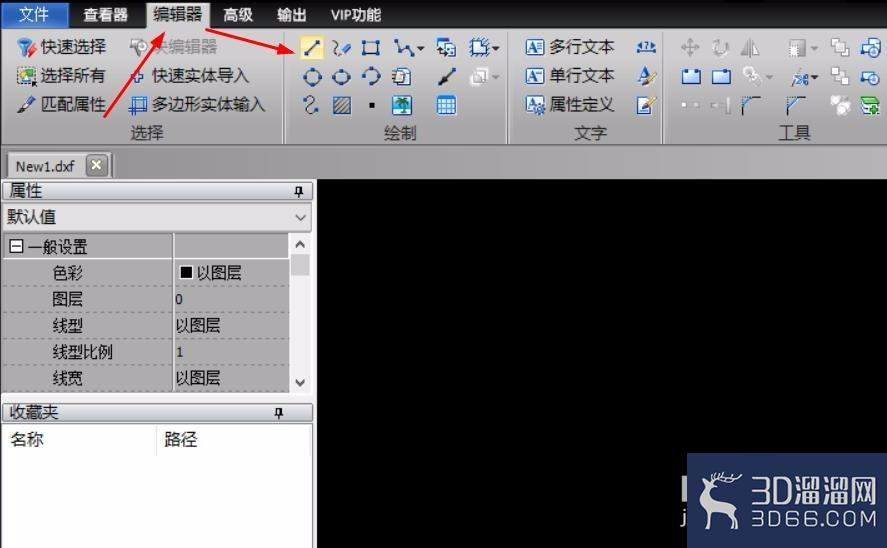887x548 pixels.
Task: Click the 线型比例 value field showing 1
Action: click(x=232, y=352)
